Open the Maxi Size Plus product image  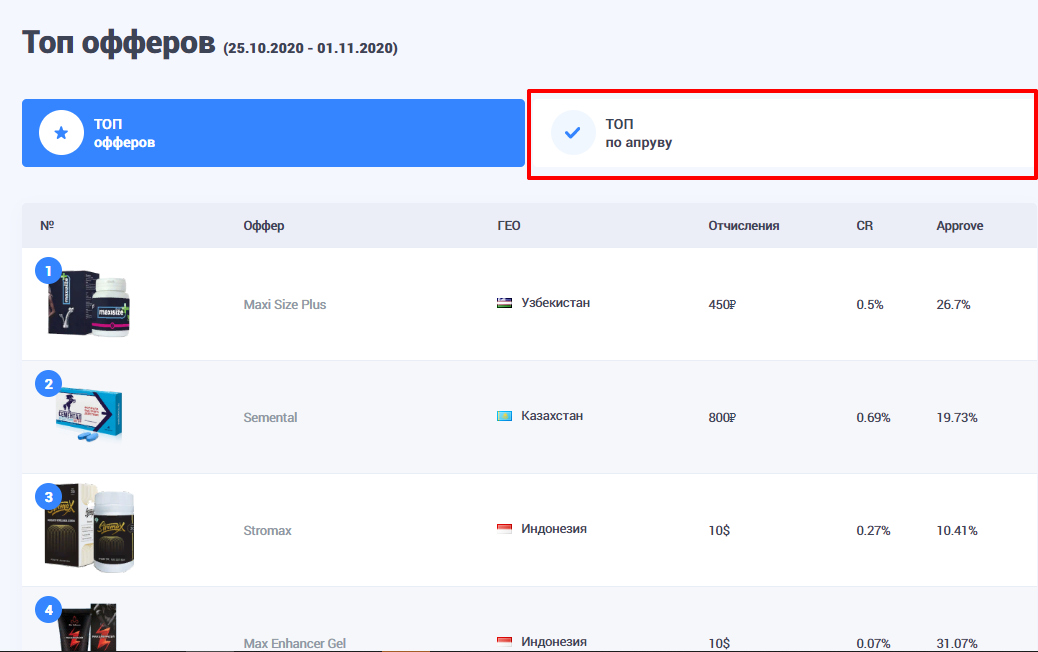click(x=89, y=304)
